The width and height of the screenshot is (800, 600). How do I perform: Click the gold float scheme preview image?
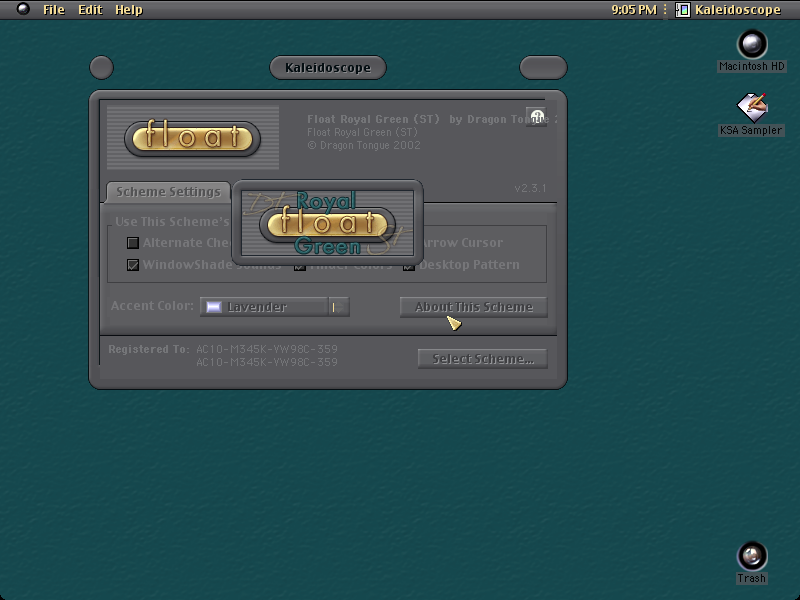click(193, 137)
